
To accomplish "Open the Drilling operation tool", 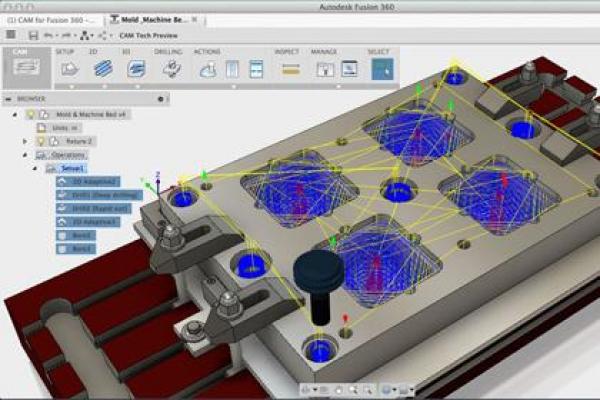I will coord(171,69).
